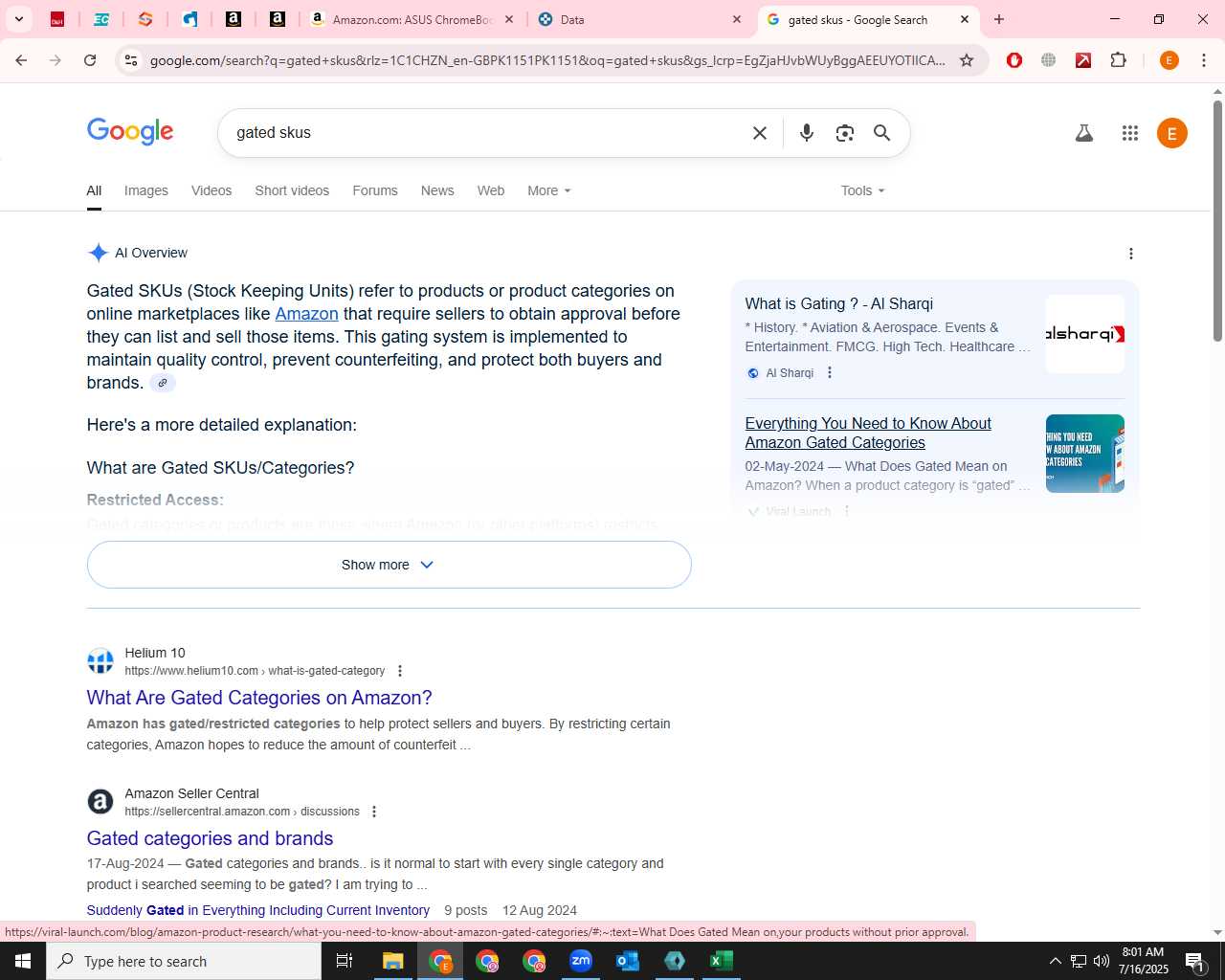Open more options for Al Sharqi source
Screen dimensions: 1225x980
(x=830, y=372)
